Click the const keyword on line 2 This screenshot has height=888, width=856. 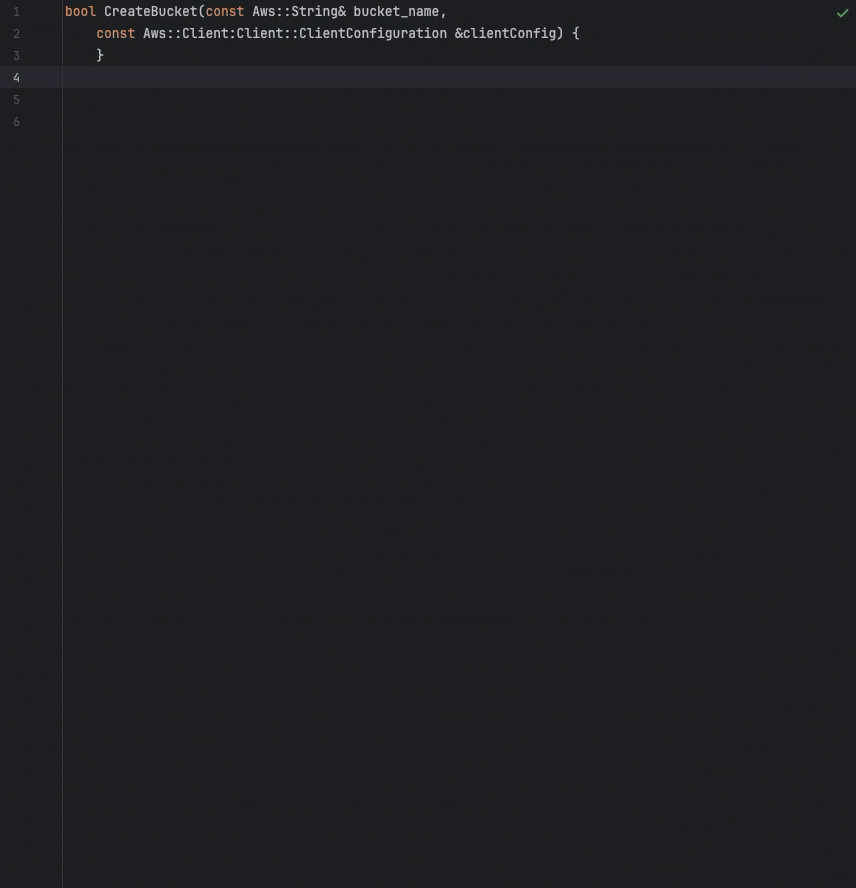115,33
